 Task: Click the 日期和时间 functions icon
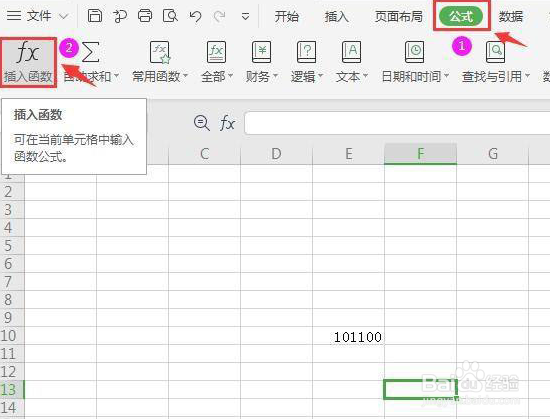coord(414,52)
